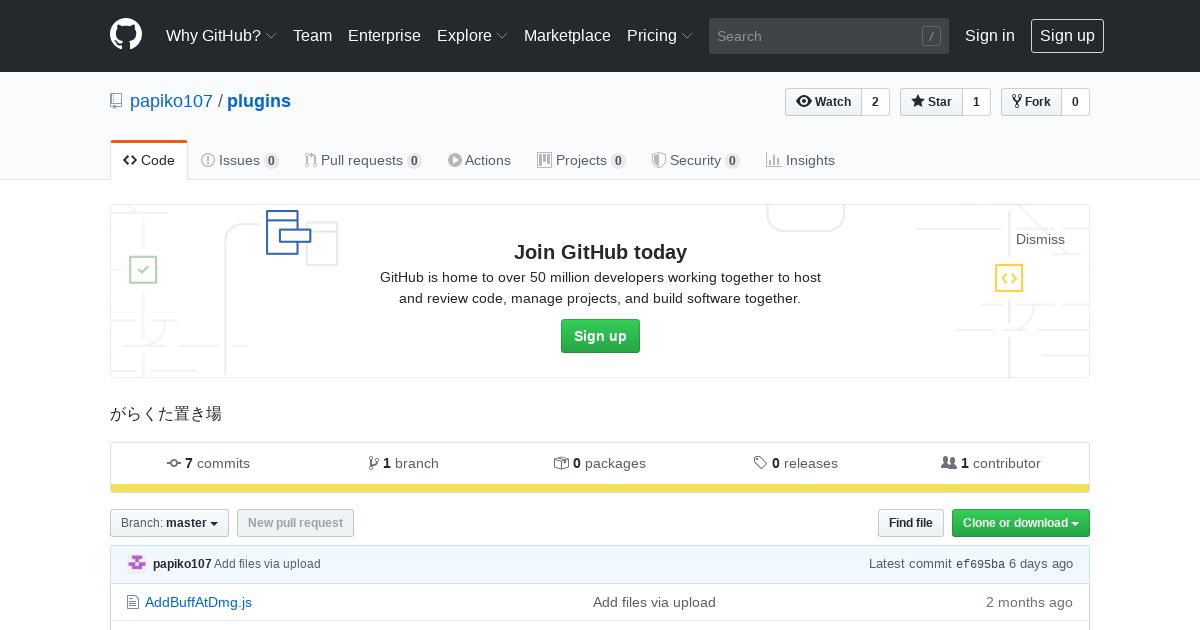Click the slash shortcut key icon in search
1200x630 pixels.
tap(931, 36)
